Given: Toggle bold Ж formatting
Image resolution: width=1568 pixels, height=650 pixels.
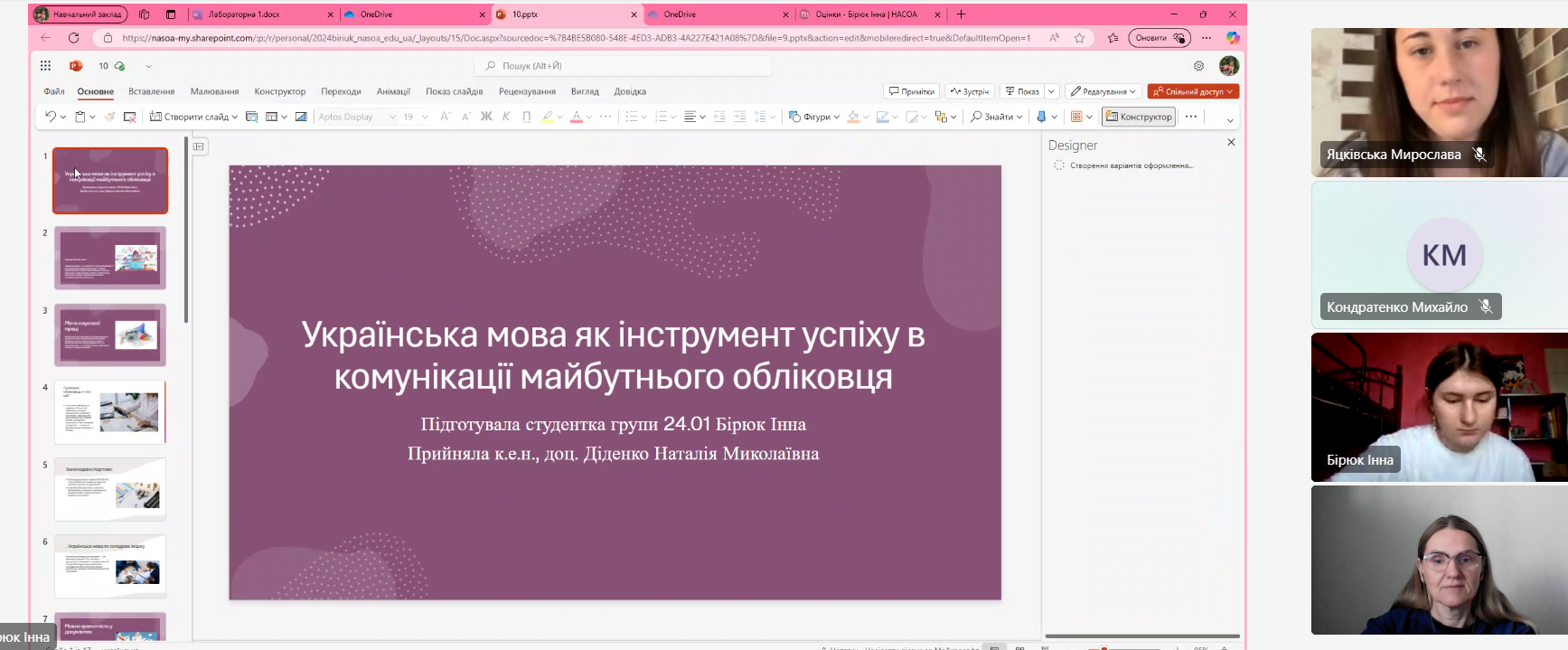Looking at the screenshot, I should click(x=486, y=117).
